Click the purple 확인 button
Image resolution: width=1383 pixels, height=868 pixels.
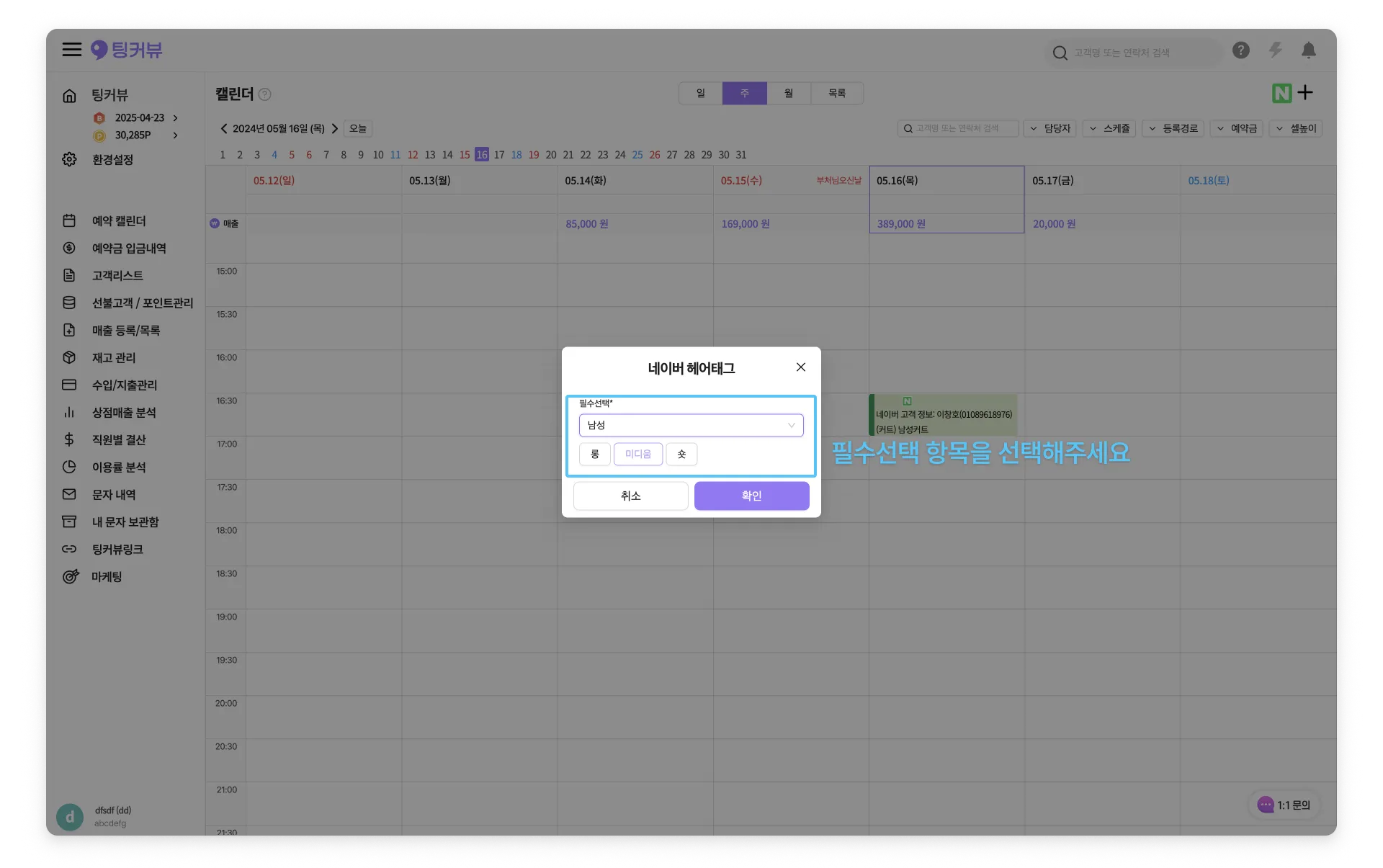coord(751,496)
